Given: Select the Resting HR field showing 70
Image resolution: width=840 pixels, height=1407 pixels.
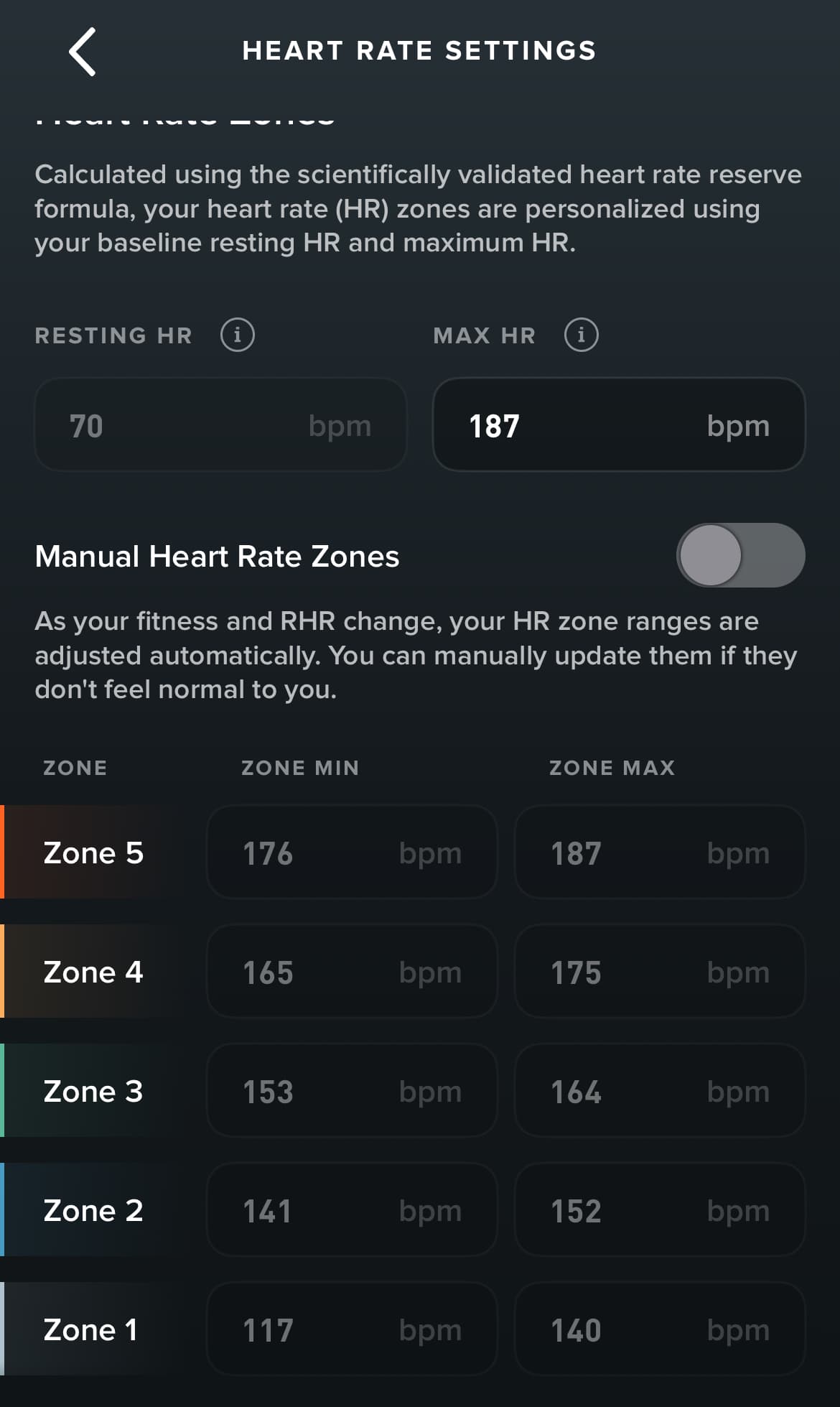Looking at the screenshot, I should pyautogui.click(x=221, y=425).
